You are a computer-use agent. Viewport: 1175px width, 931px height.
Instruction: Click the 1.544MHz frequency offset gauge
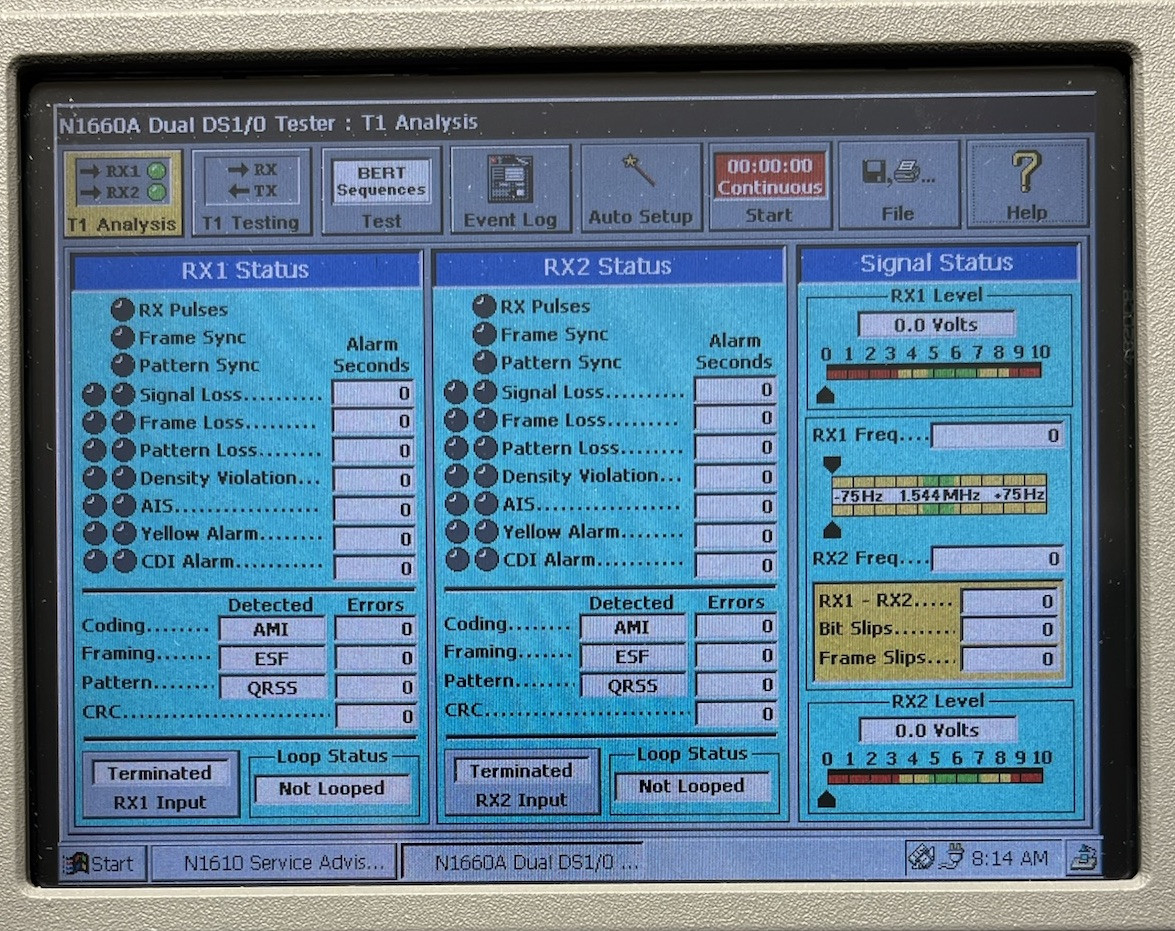point(939,495)
